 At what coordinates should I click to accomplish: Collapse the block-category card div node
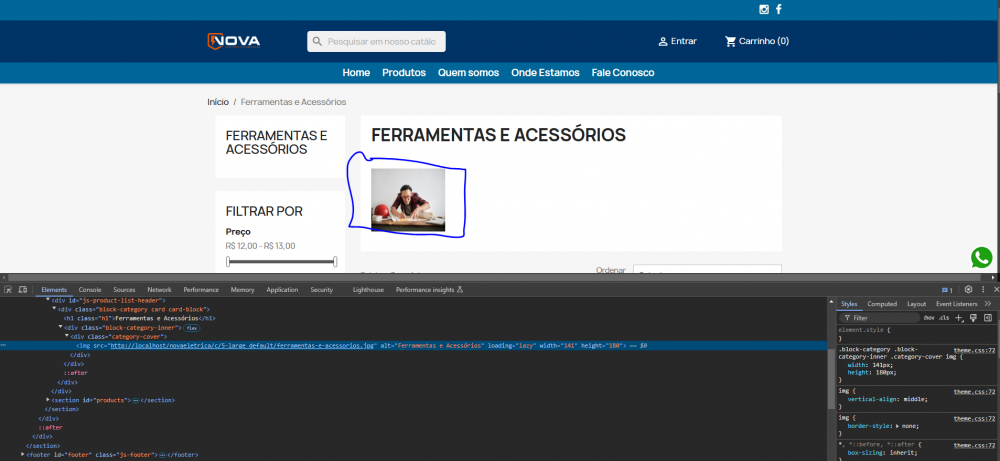pos(54,309)
